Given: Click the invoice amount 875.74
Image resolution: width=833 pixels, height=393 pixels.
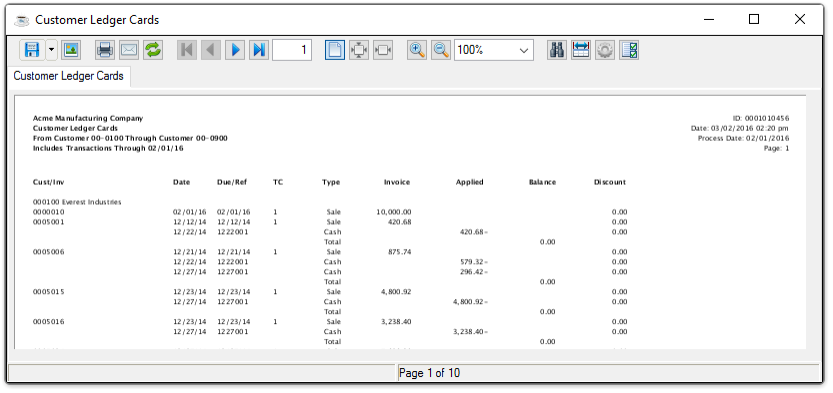Looking at the screenshot, I should (400, 252).
